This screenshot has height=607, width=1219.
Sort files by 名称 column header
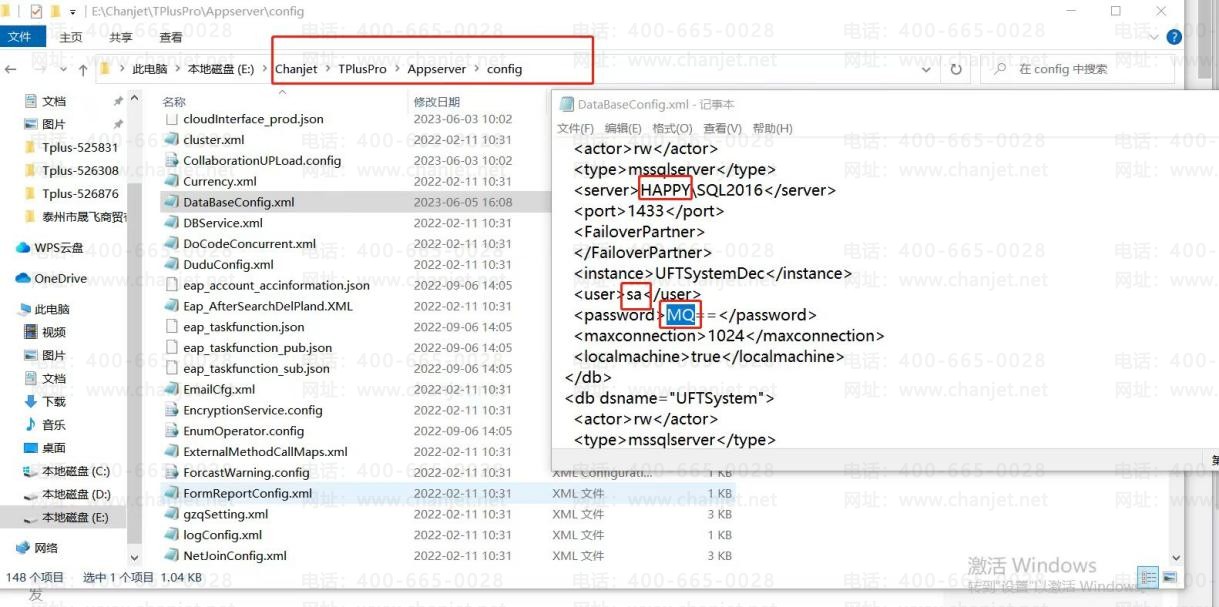tap(175, 102)
